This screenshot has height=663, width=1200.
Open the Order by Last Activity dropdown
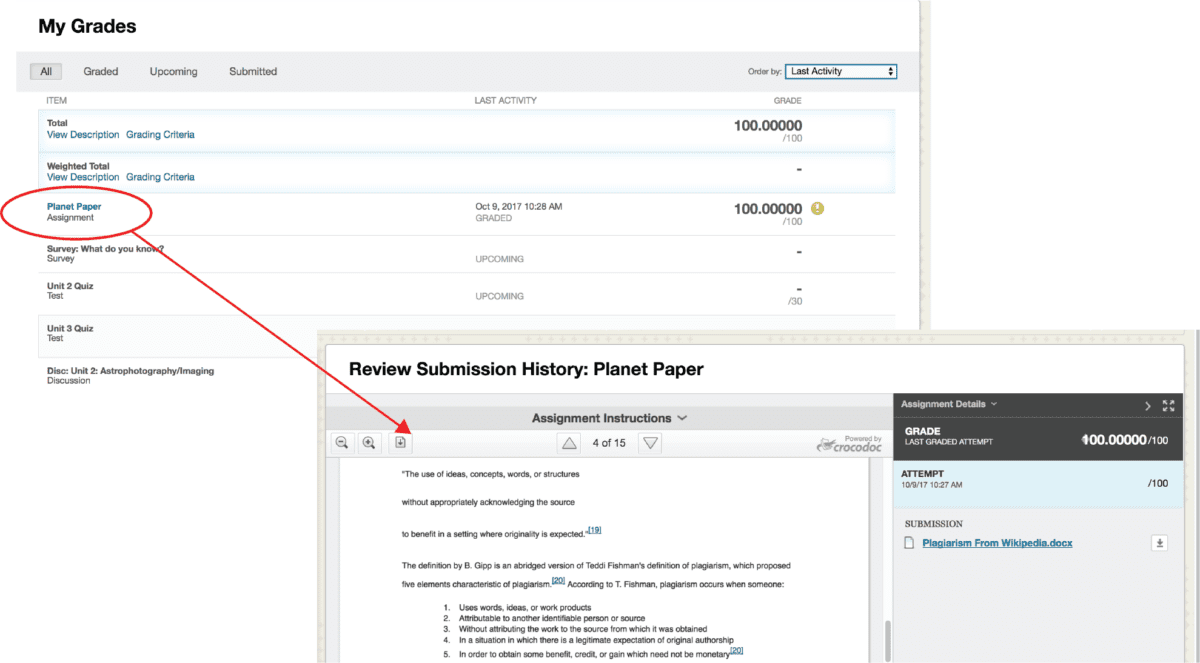pyautogui.click(x=840, y=72)
